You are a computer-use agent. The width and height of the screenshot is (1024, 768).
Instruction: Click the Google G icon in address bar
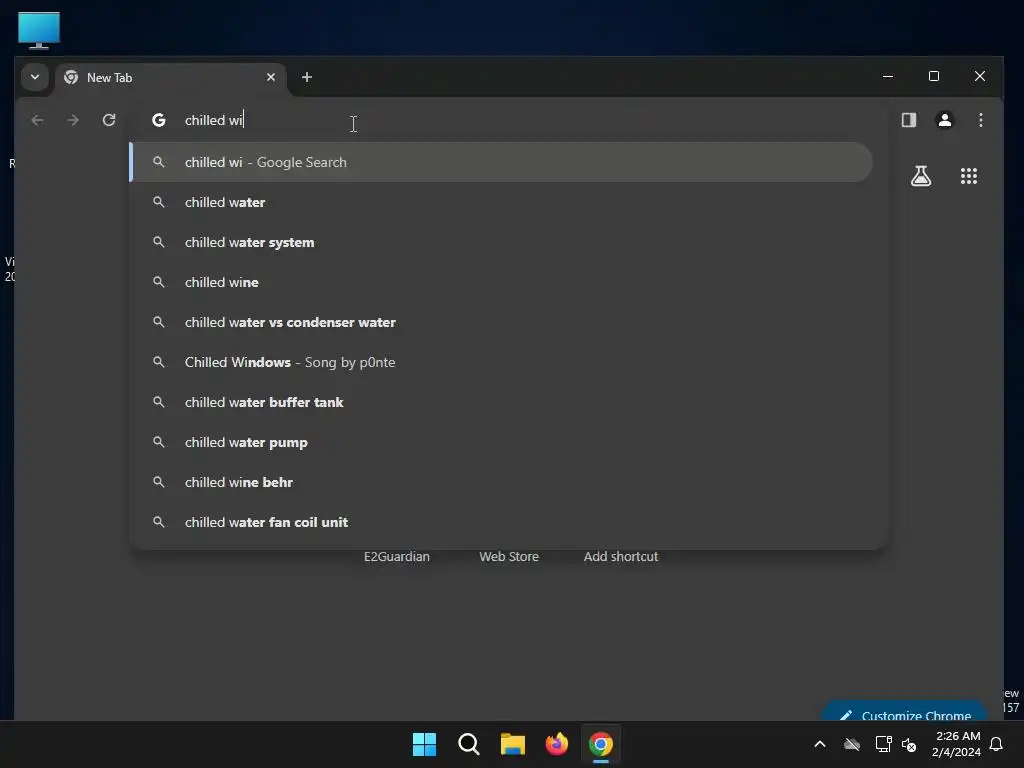159,120
